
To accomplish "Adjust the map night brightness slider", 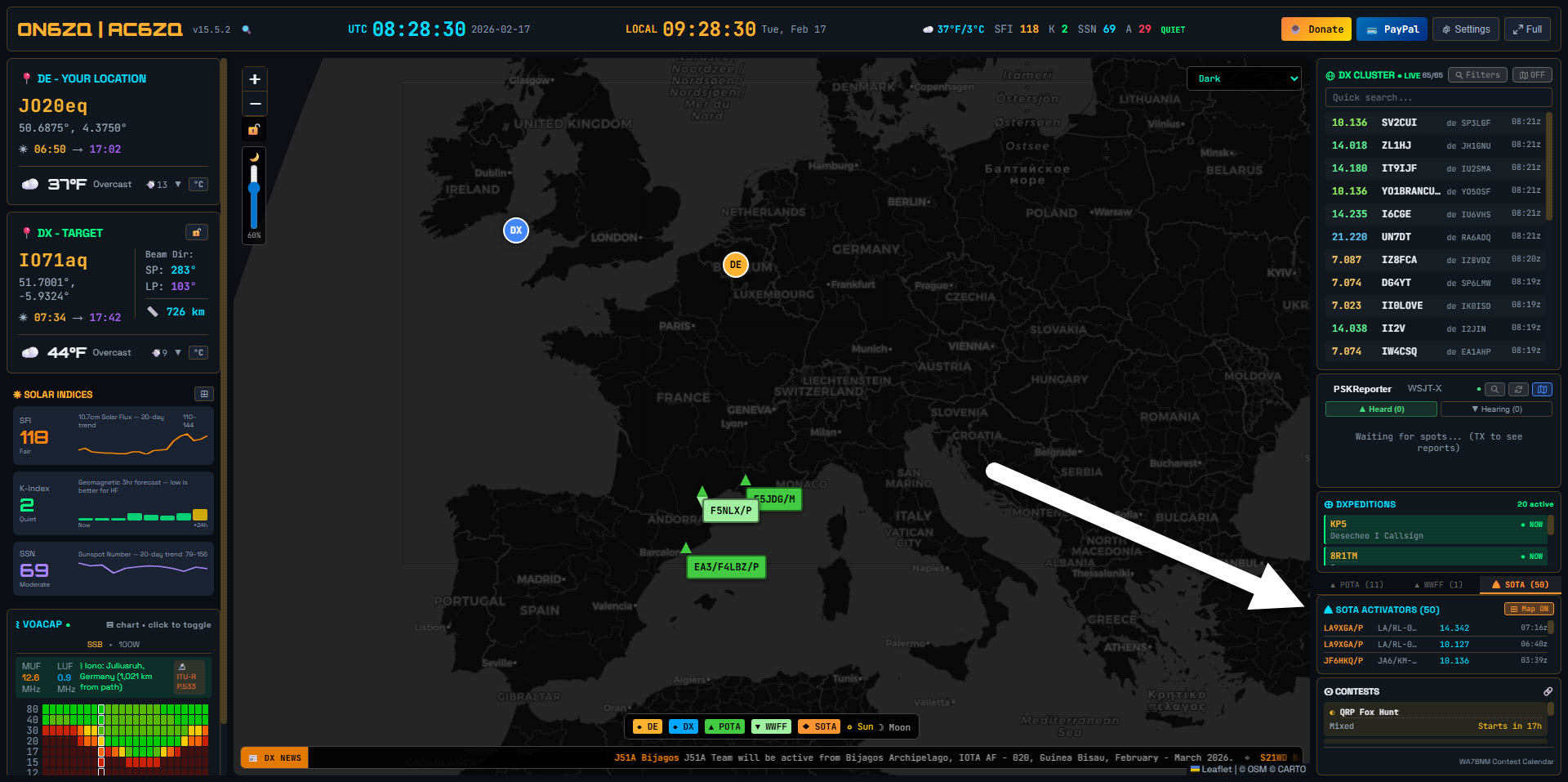I will tap(254, 188).
